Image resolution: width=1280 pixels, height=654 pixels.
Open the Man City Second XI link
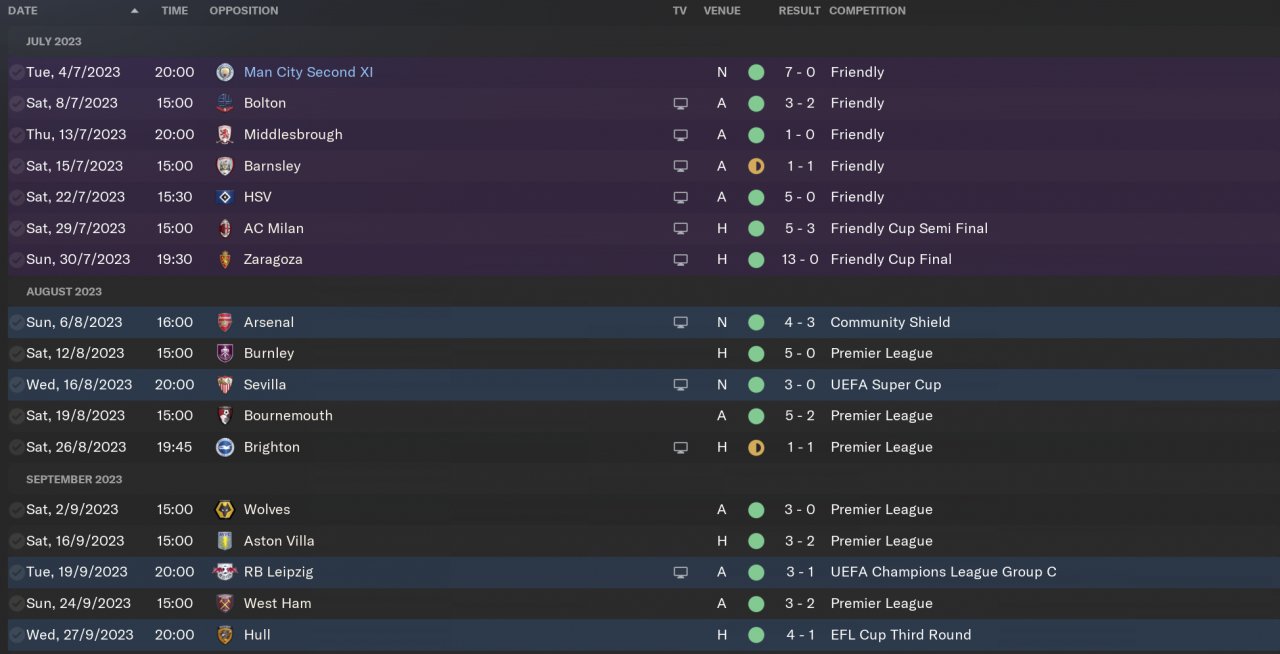[x=308, y=72]
